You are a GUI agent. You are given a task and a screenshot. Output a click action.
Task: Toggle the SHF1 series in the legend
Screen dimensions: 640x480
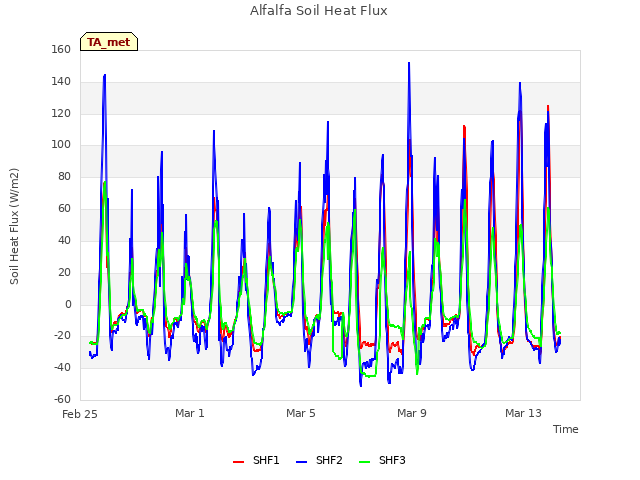pos(256,460)
